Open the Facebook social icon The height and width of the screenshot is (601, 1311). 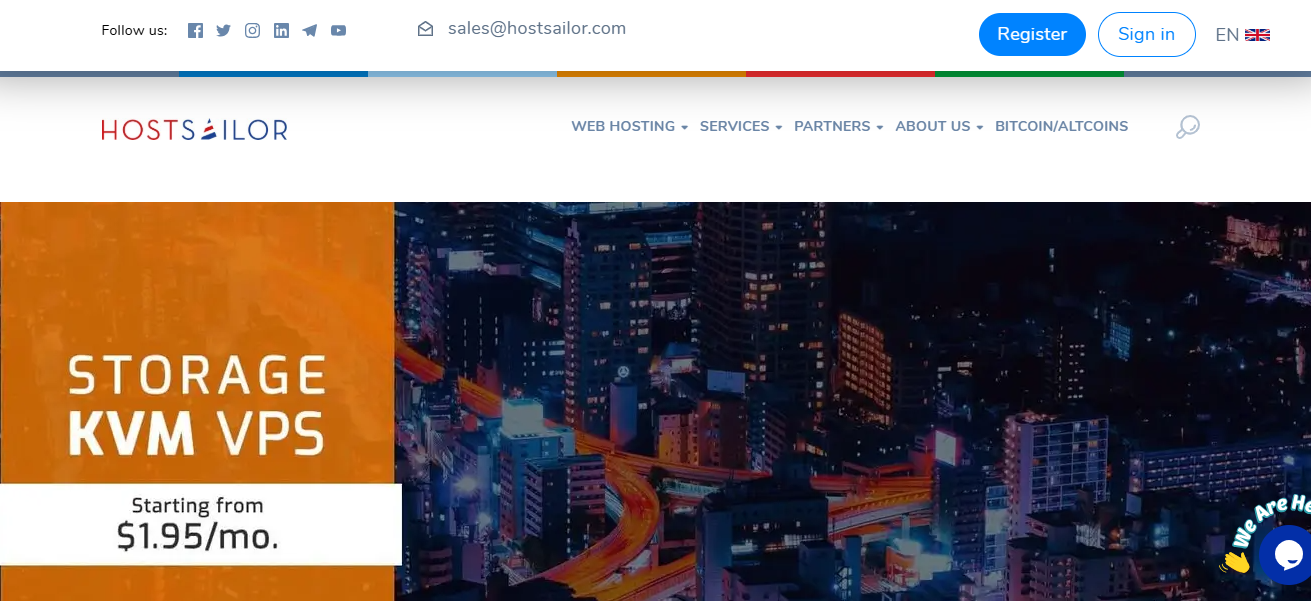coord(195,30)
